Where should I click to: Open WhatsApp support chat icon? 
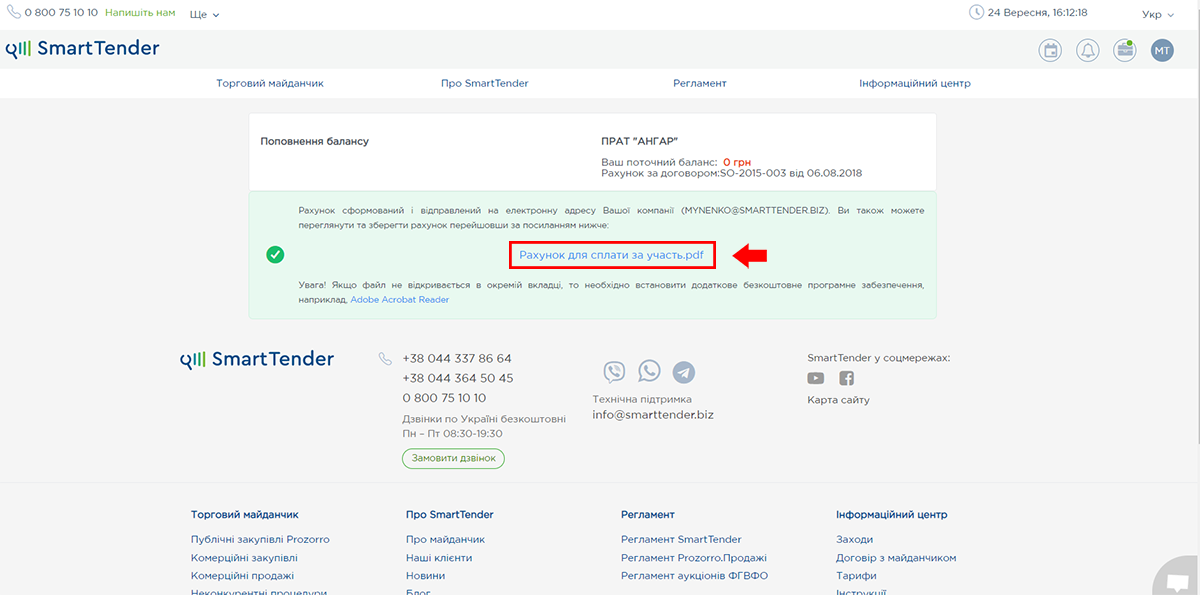[649, 371]
